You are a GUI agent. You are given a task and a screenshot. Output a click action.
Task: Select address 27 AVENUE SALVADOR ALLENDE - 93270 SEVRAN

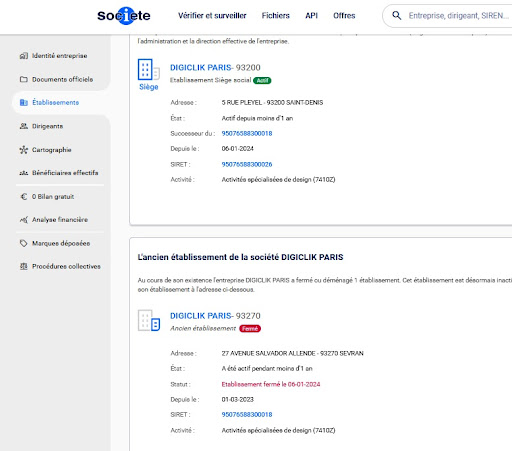[292, 353]
